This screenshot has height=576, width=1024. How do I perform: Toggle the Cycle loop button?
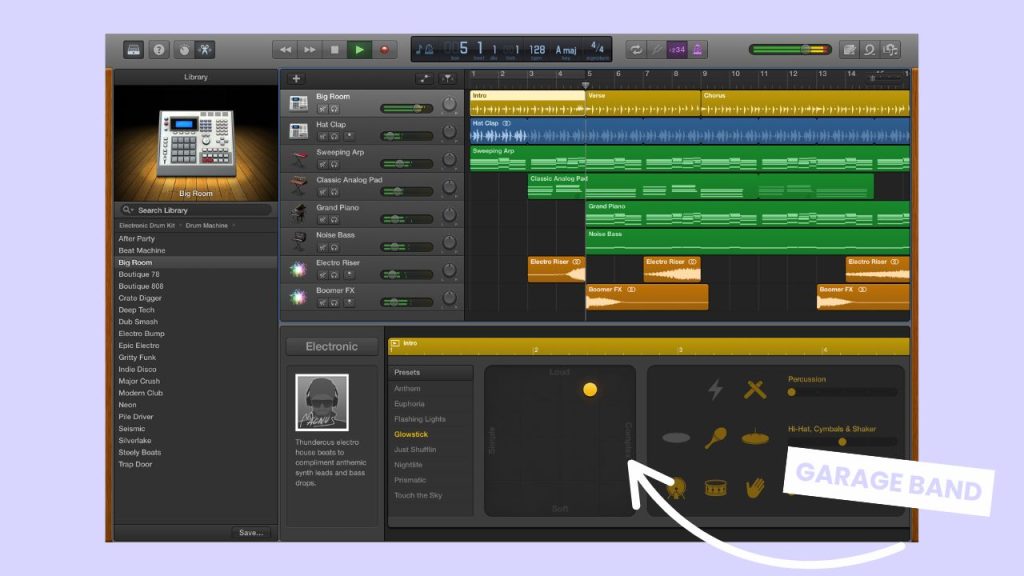(x=635, y=50)
